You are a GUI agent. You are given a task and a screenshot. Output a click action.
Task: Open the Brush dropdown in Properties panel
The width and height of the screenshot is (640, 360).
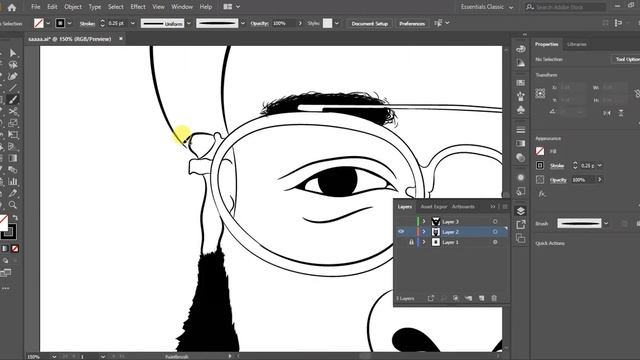(606, 223)
